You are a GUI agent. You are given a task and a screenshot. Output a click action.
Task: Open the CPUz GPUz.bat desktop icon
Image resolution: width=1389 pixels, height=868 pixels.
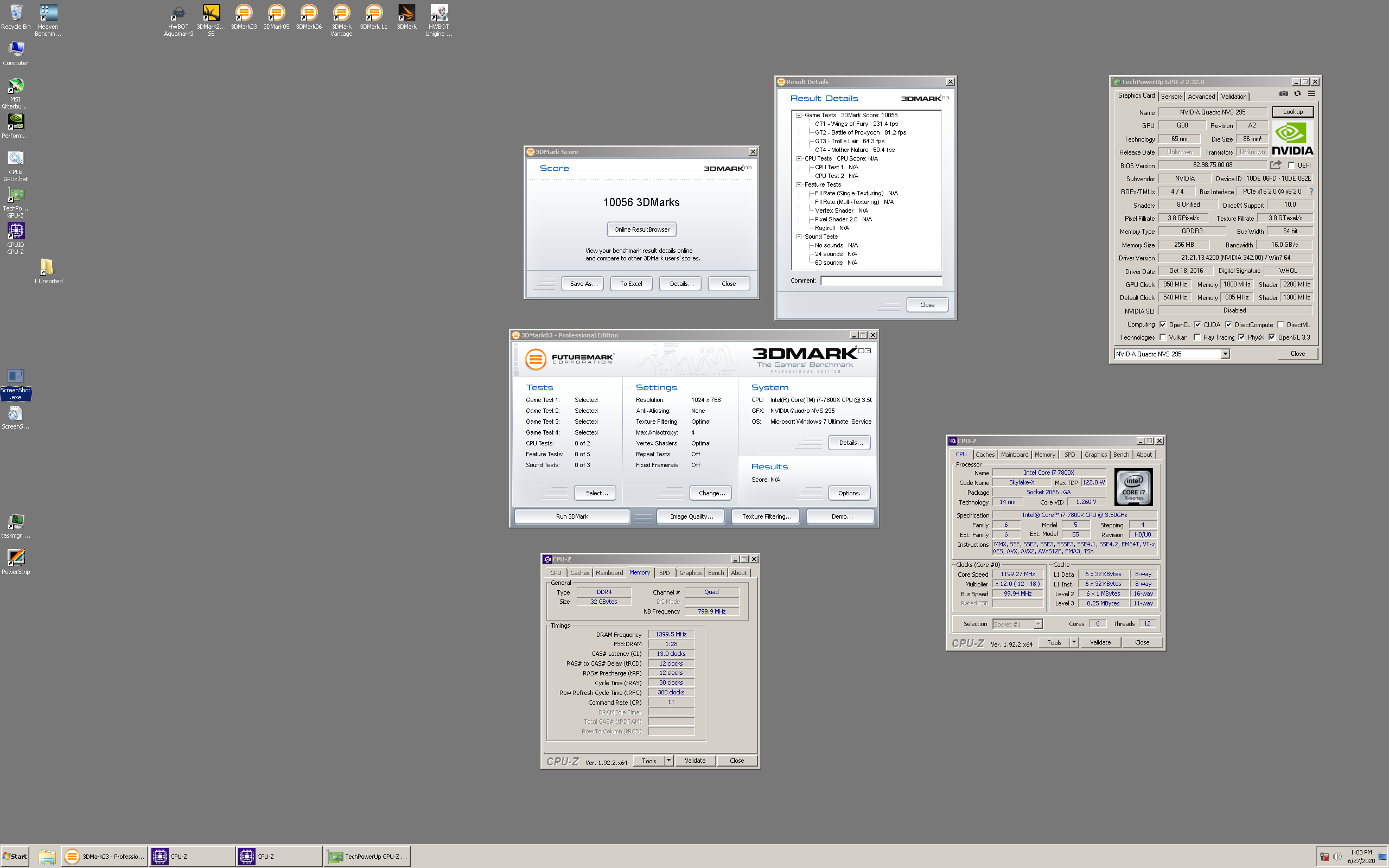pyautogui.click(x=16, y=167)
